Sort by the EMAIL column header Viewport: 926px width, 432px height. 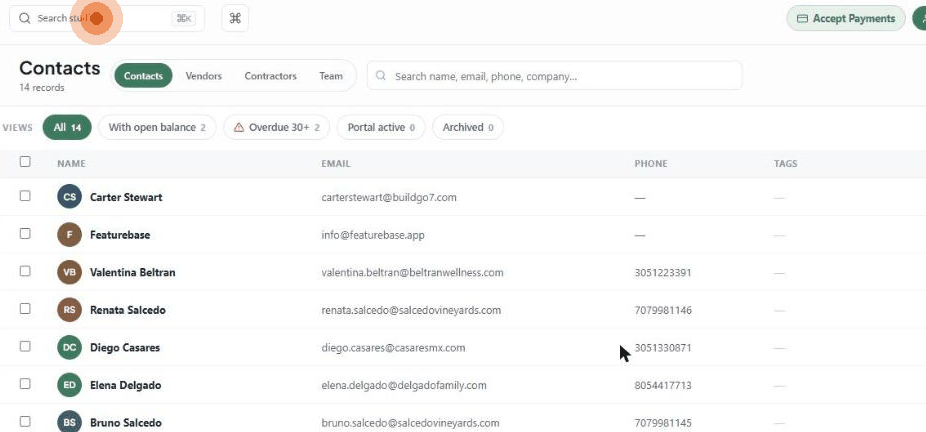click(336, 163)
